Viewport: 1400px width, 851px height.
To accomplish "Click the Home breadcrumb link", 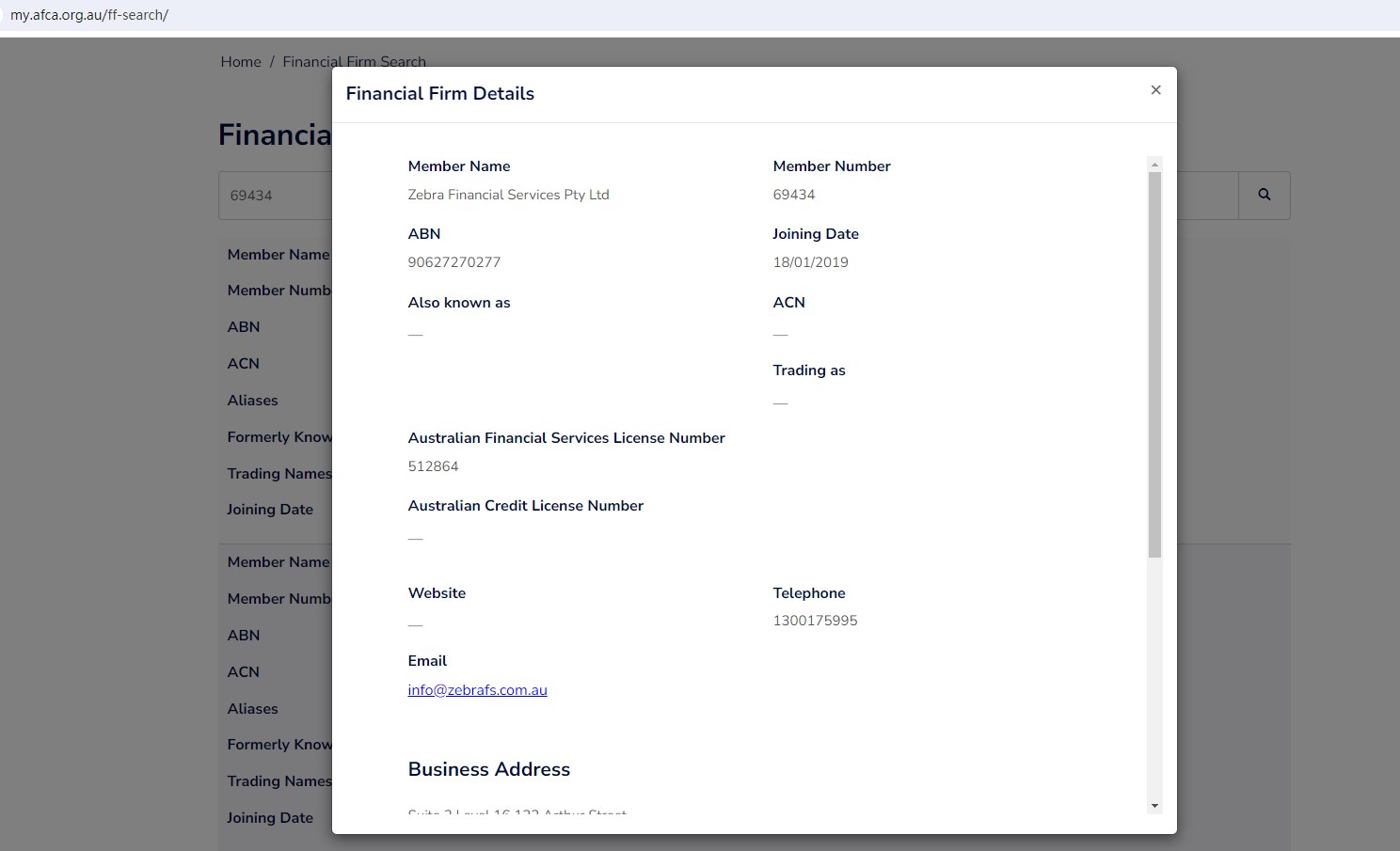I will click(x=241, y=62).
